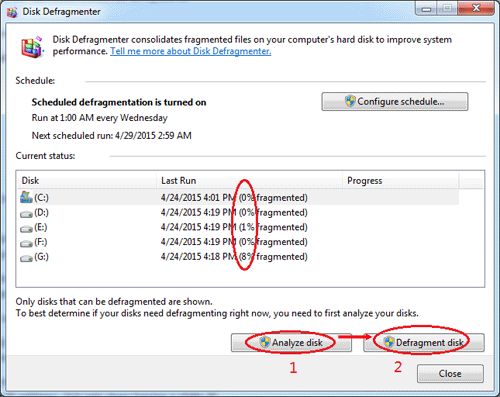Click the D: last run 4/24/2015 4:19 PM entry
Screen dimensions: 500x397
pos(234,212)
